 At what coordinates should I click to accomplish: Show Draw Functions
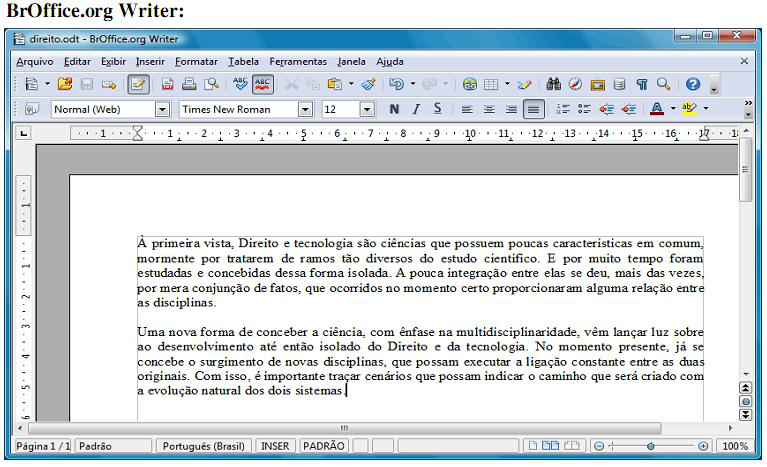click(x=525, y=85)
